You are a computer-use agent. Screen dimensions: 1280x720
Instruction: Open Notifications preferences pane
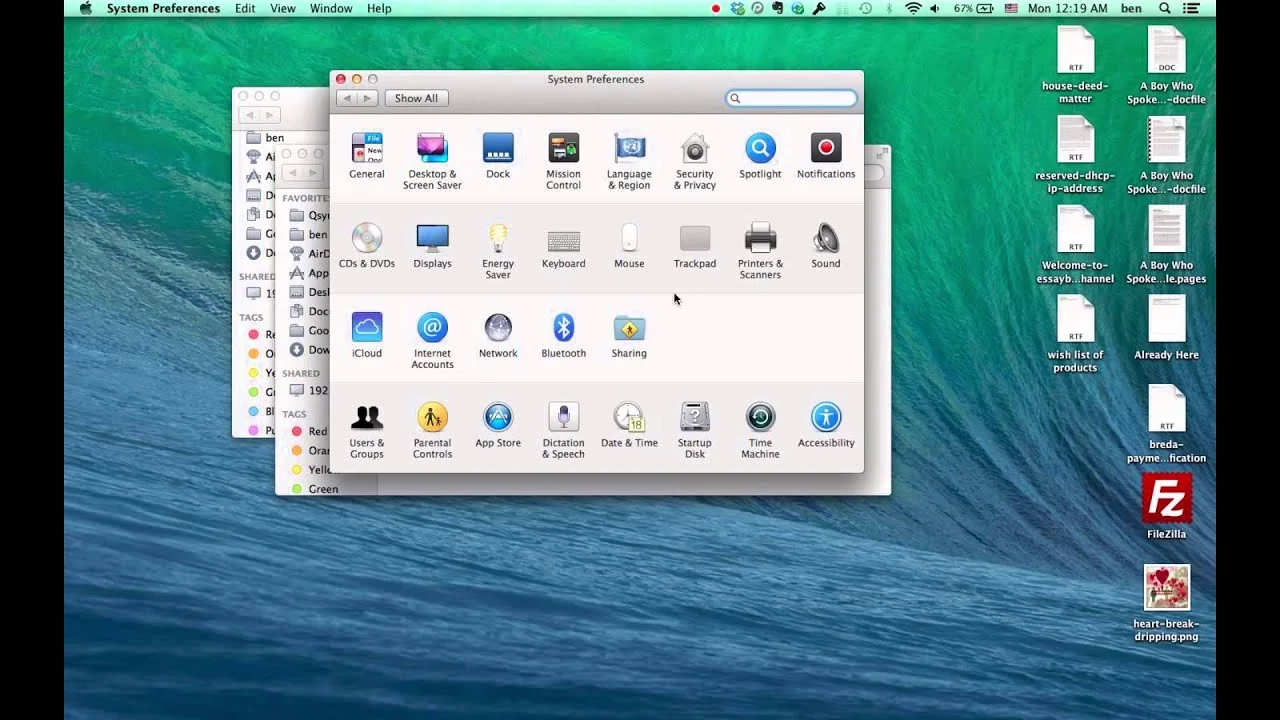[x=826, y=156]
